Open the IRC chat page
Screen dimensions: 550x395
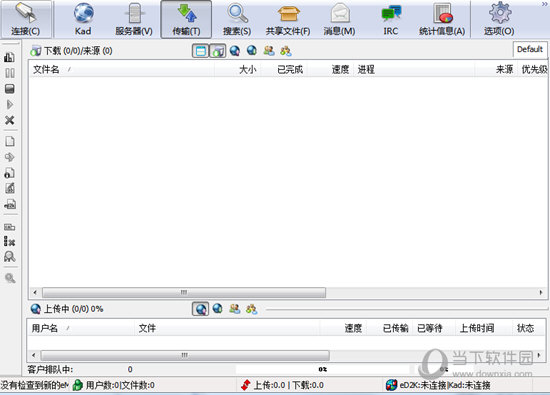391,19
